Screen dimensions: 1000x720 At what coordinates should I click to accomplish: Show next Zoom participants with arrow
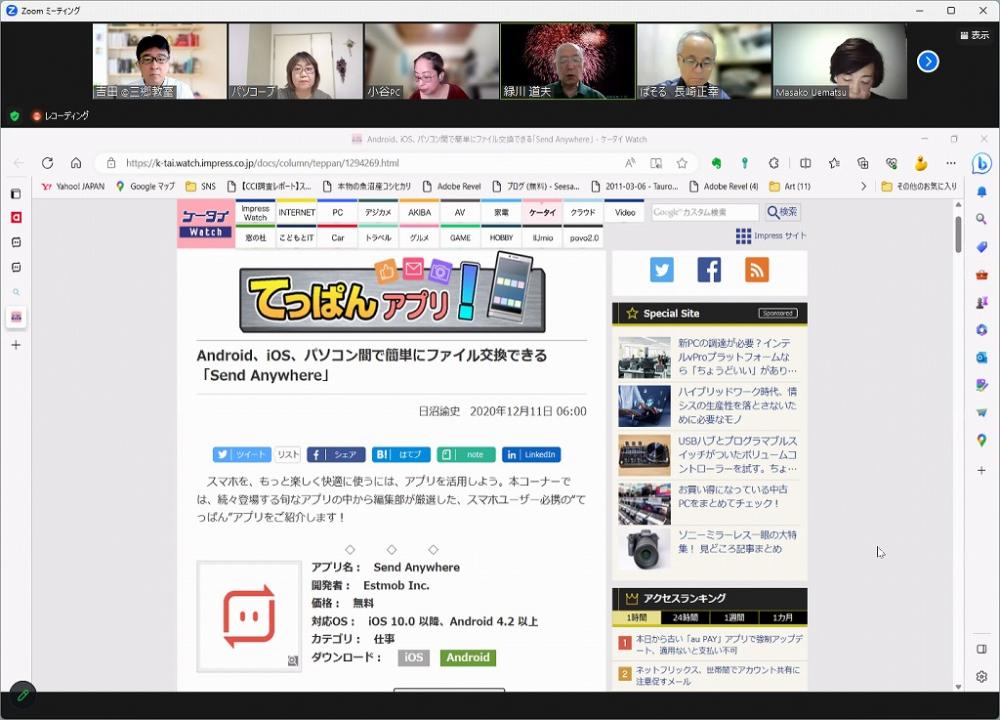[928, 61]
